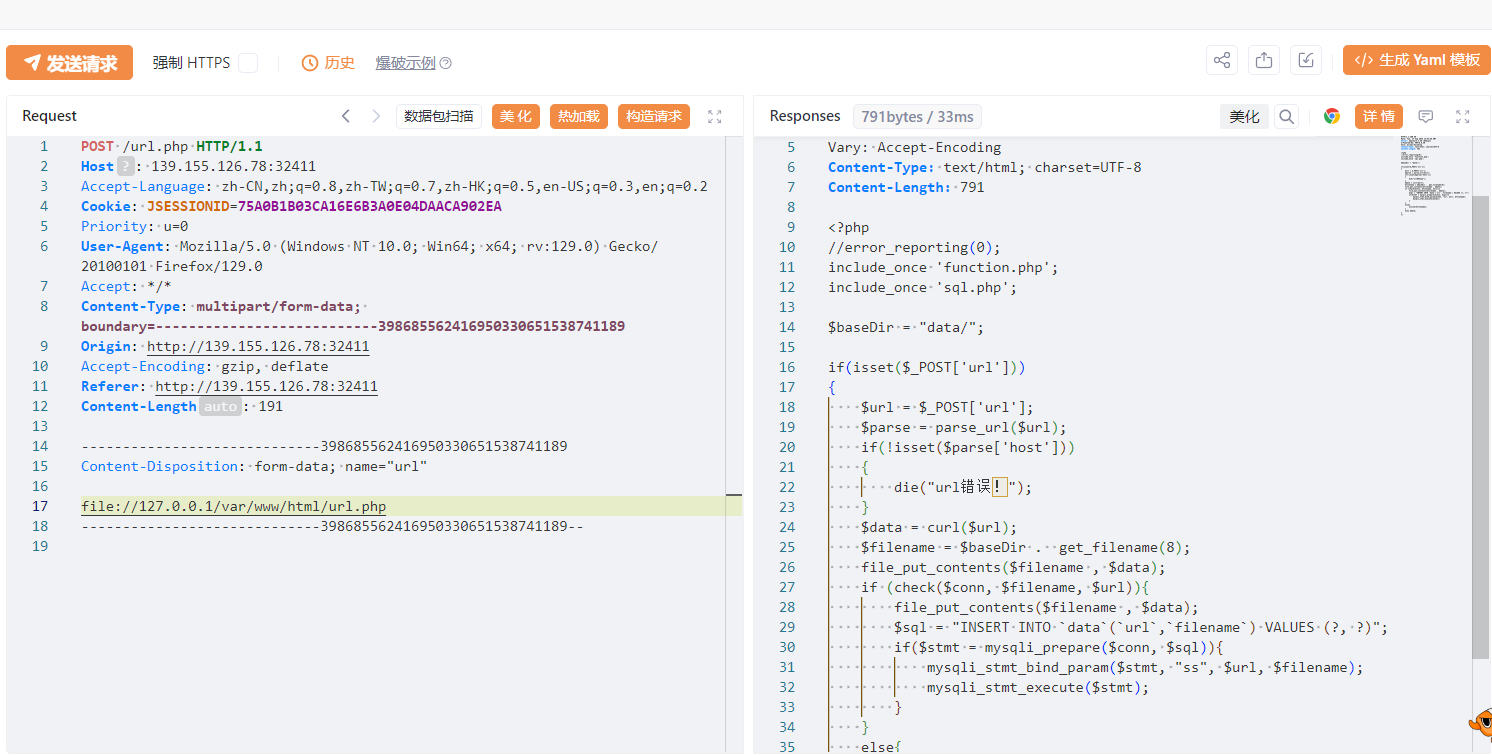Click the POST /url.php HTTP/1.1 line
The image size is (1492, 755).
tap(172, 146)
